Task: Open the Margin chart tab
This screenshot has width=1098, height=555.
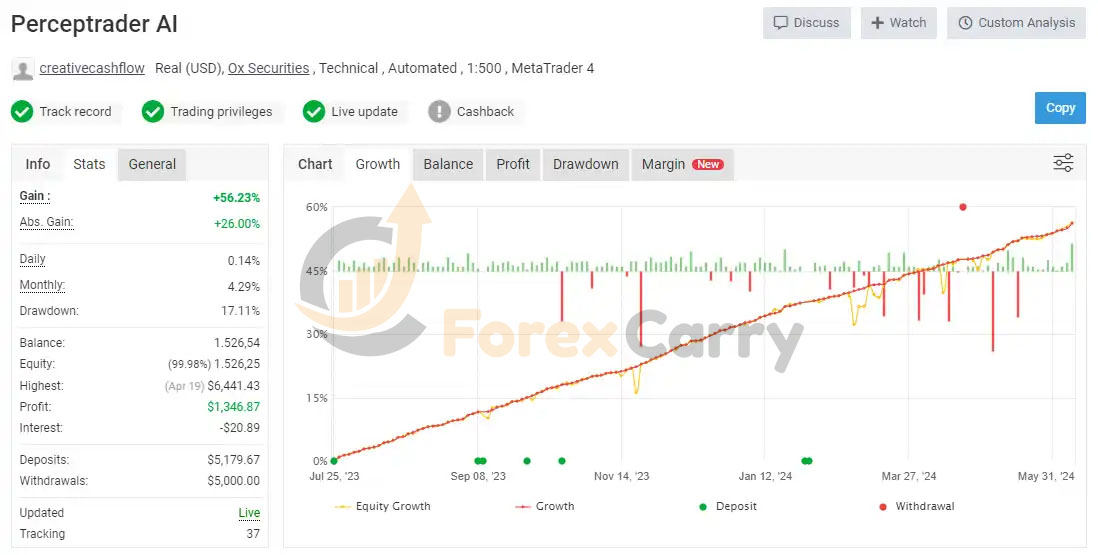Action: [683, 164]
